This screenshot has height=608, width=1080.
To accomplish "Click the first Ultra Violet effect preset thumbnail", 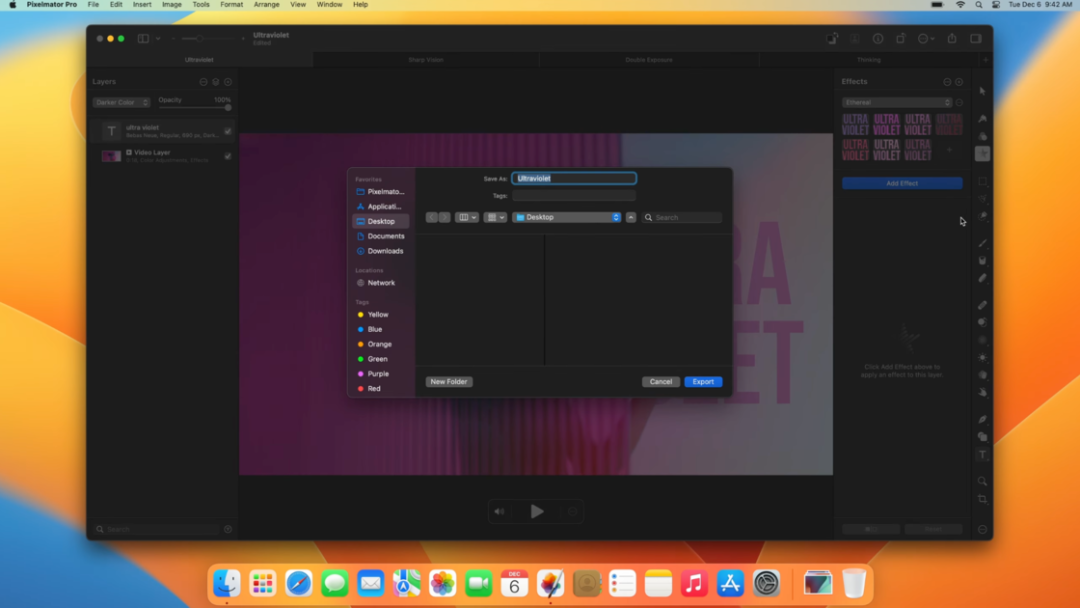I will pos(855,125).
